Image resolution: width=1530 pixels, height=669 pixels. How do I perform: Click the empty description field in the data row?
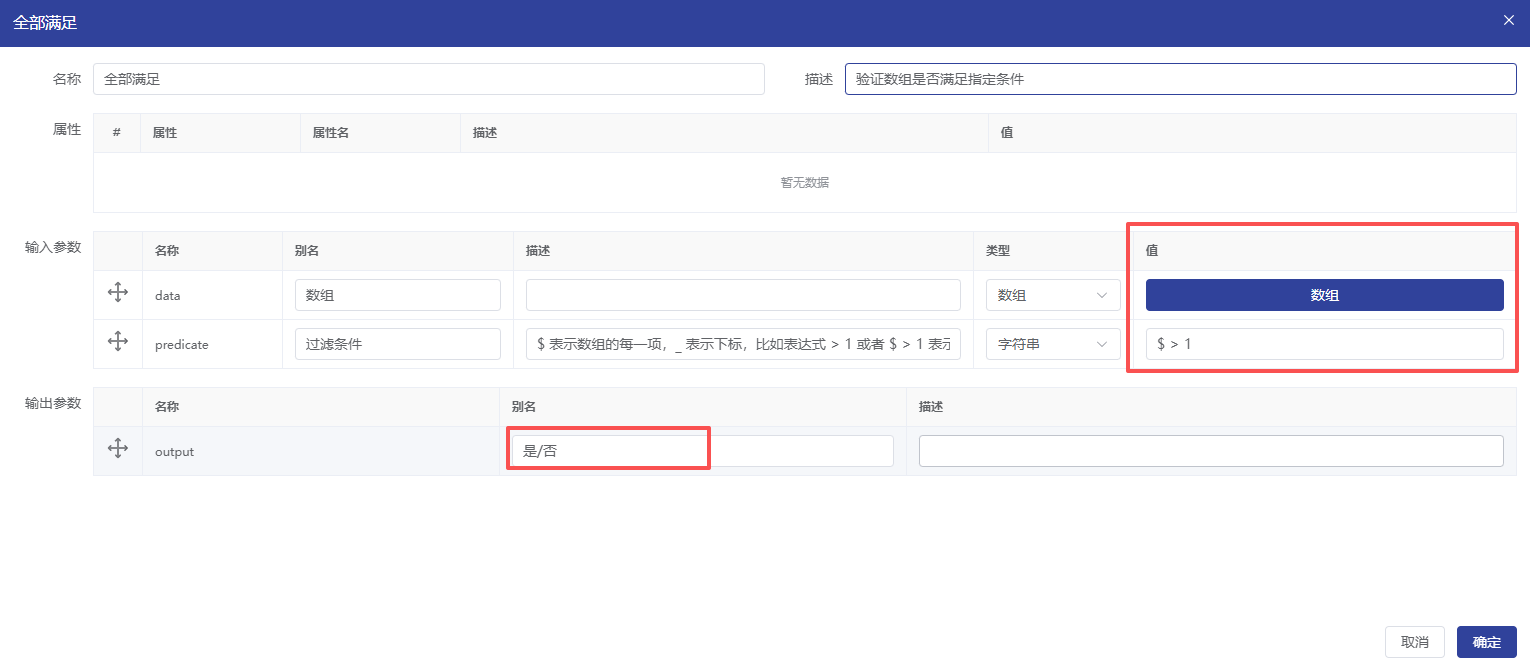click(x=743, y=295)
